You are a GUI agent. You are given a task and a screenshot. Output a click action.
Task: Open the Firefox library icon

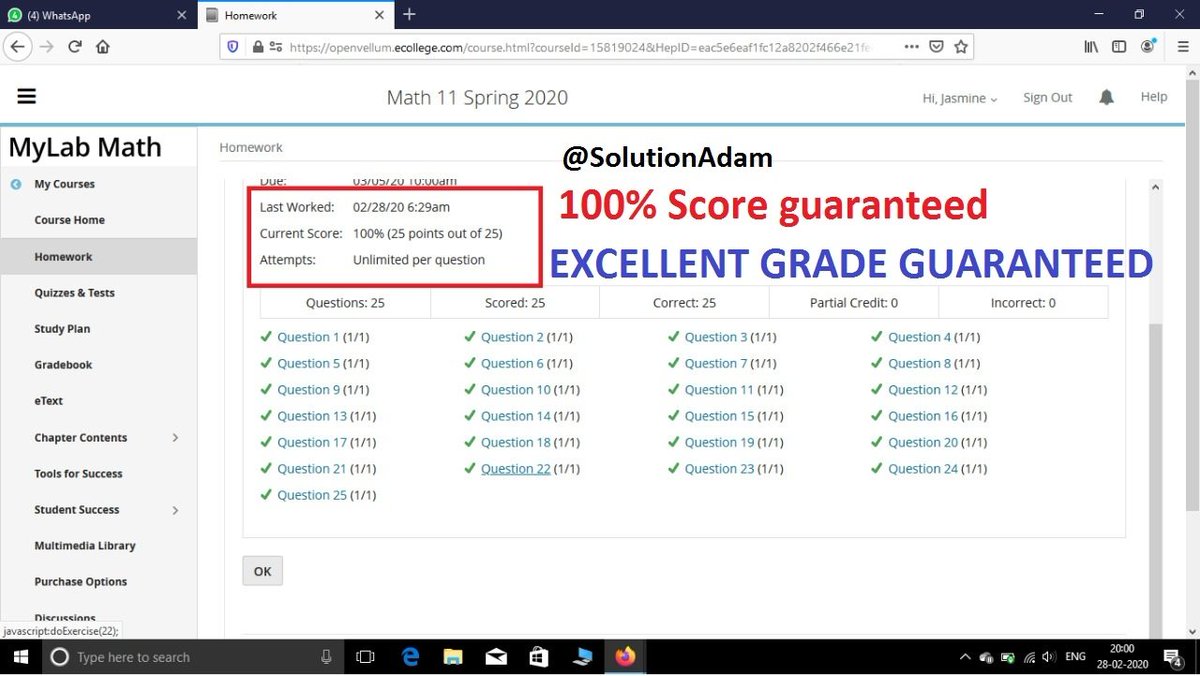point(1091,47)
